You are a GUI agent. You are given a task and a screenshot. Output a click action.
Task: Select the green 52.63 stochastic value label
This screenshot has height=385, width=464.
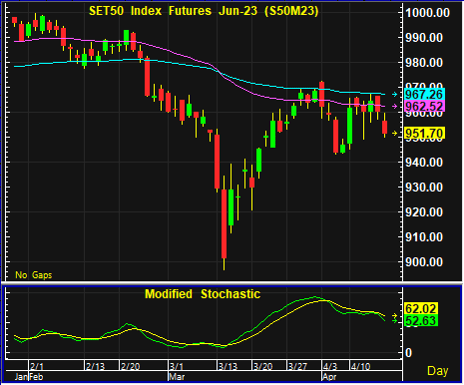(x=421, y=321)
